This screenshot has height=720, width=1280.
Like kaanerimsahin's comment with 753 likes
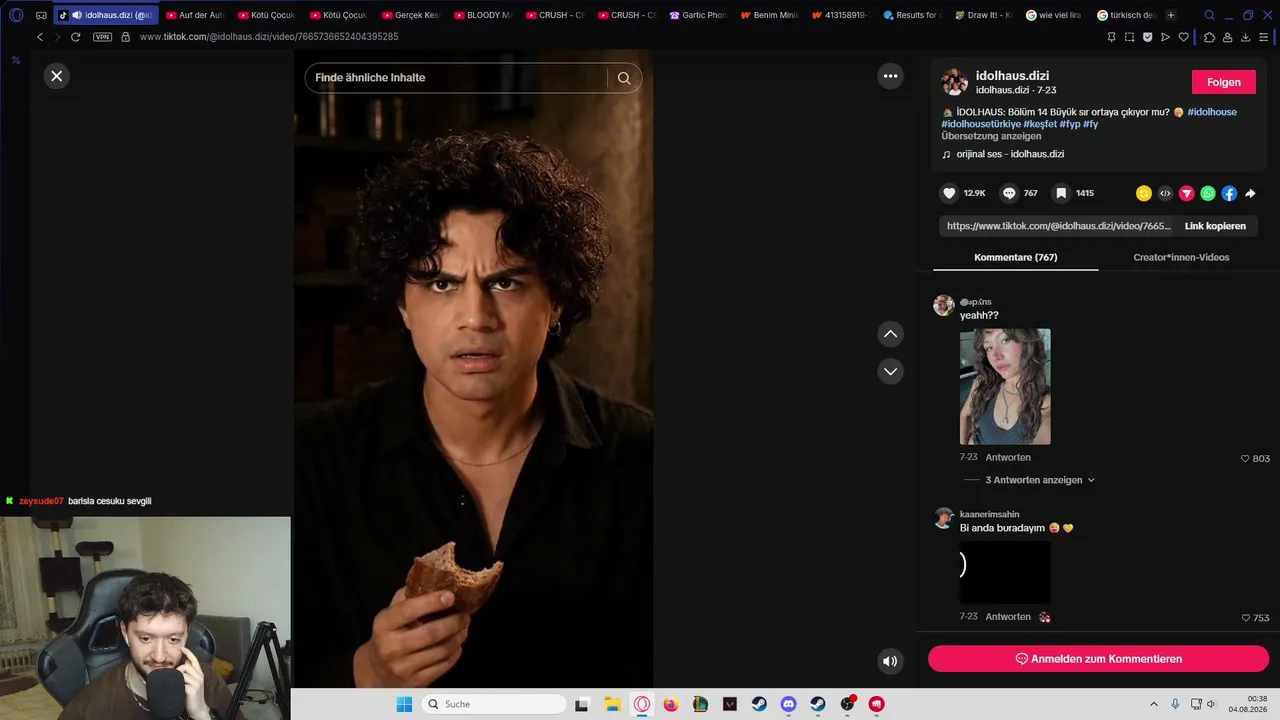(x=1245, y=618)
